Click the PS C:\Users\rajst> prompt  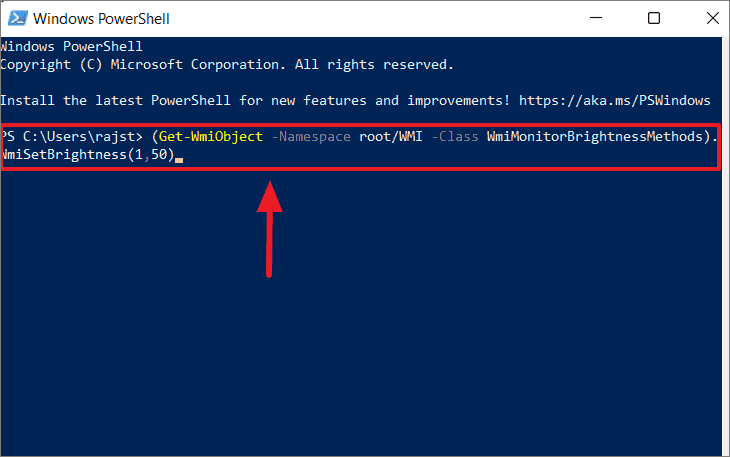[x=71, y=136]
